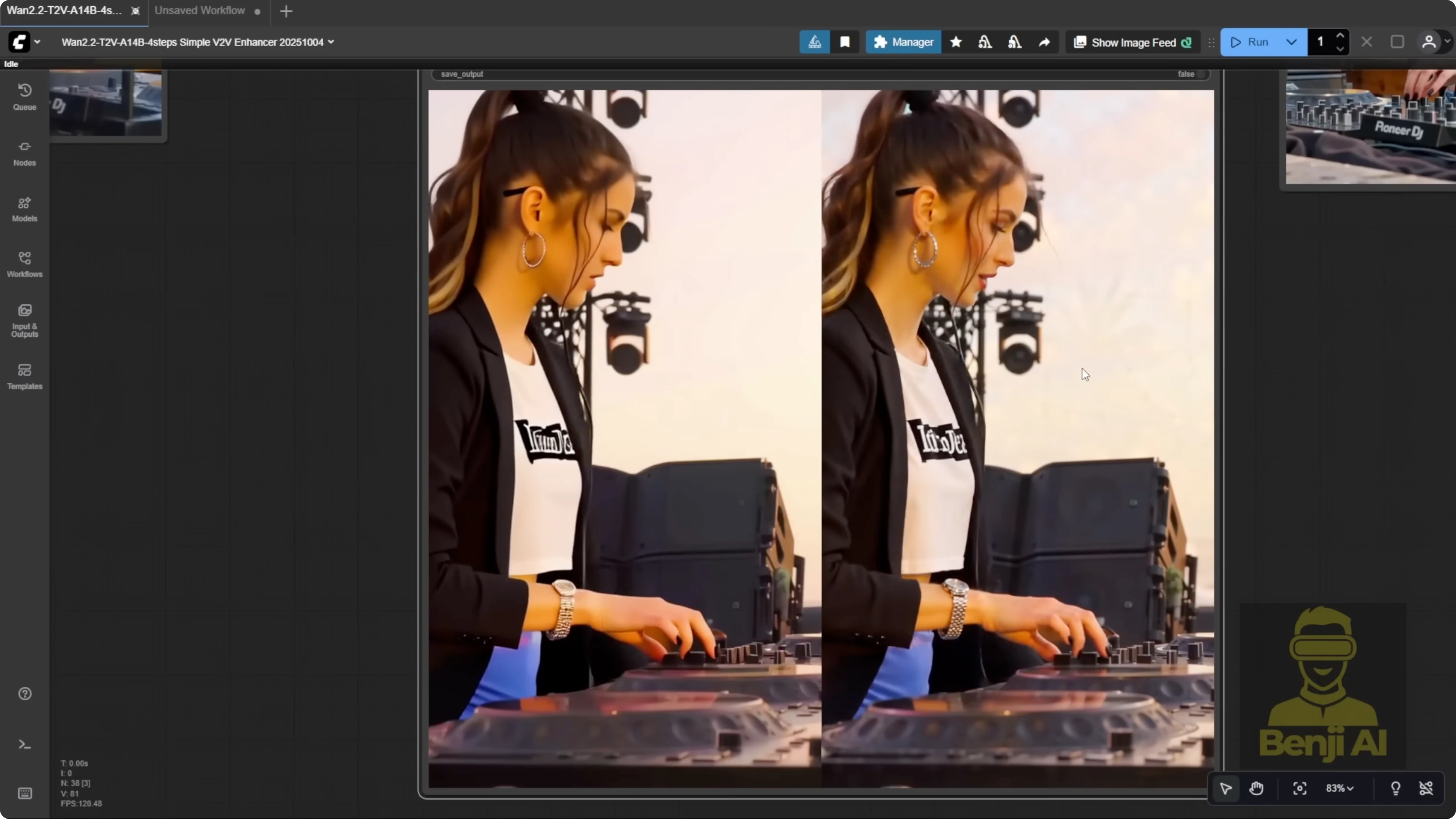Open the ComfyUI Manager
The image size is (1456, 819).
[x=902, y=42]
